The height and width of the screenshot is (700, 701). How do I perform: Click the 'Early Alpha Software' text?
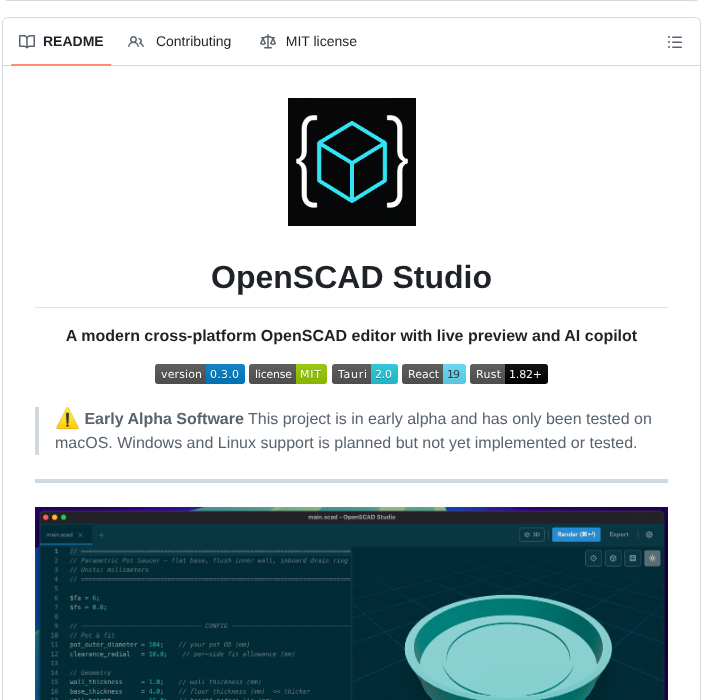pos(164,419)
